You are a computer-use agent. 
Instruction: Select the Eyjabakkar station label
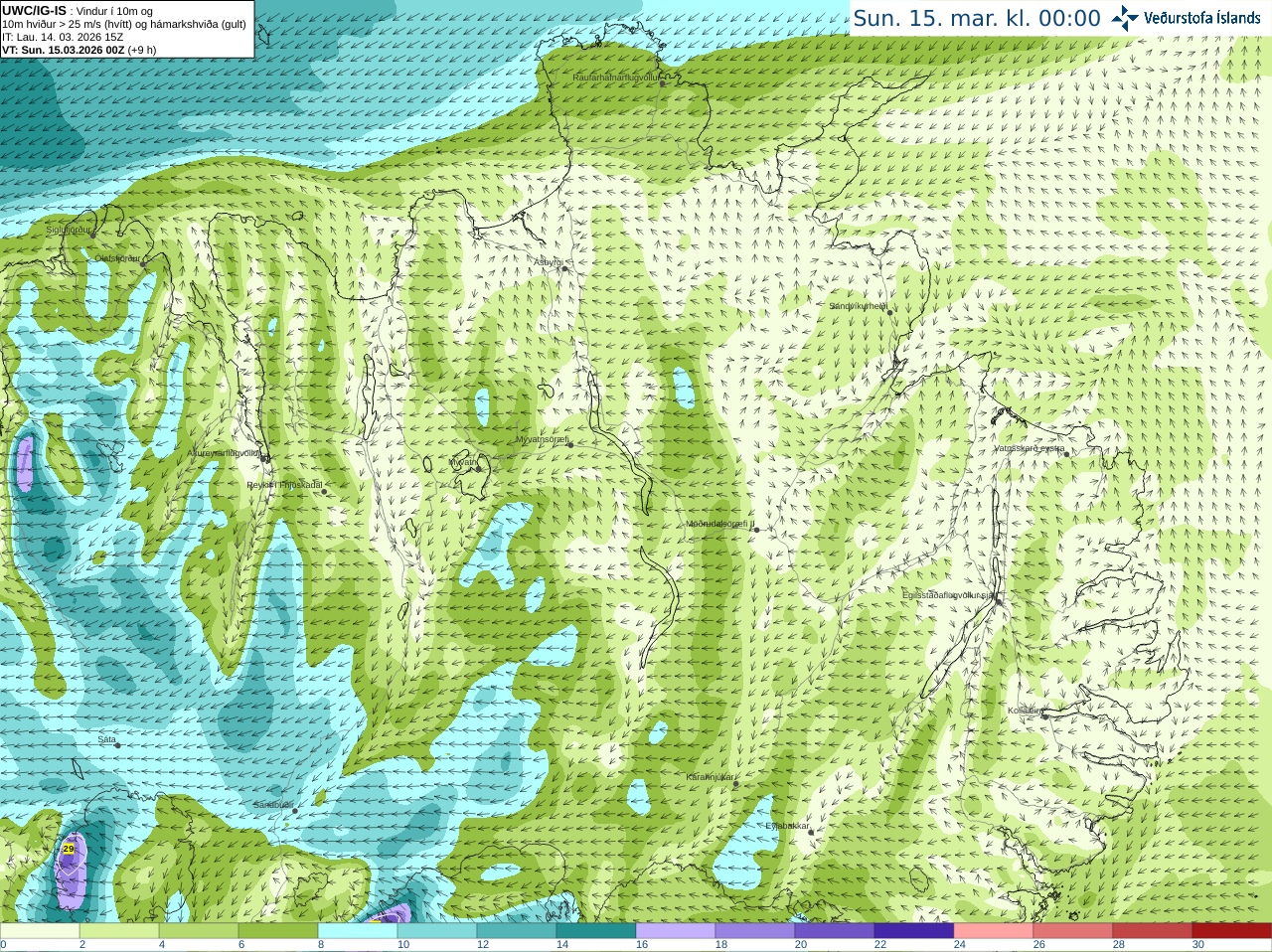(x=787, y=826)
